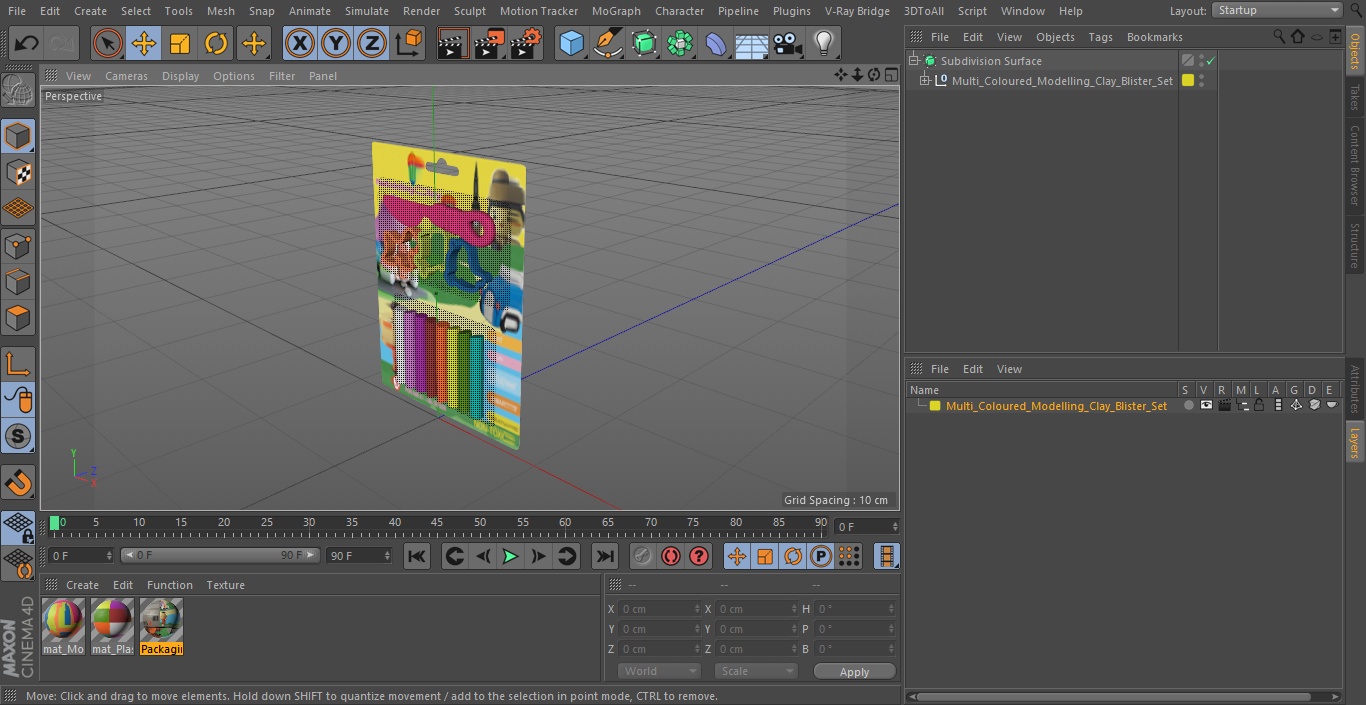Image resolution: width=1366 pixels, height=705 pixels.
Task: Click the X position input field
Action: (x=660, y=609)
